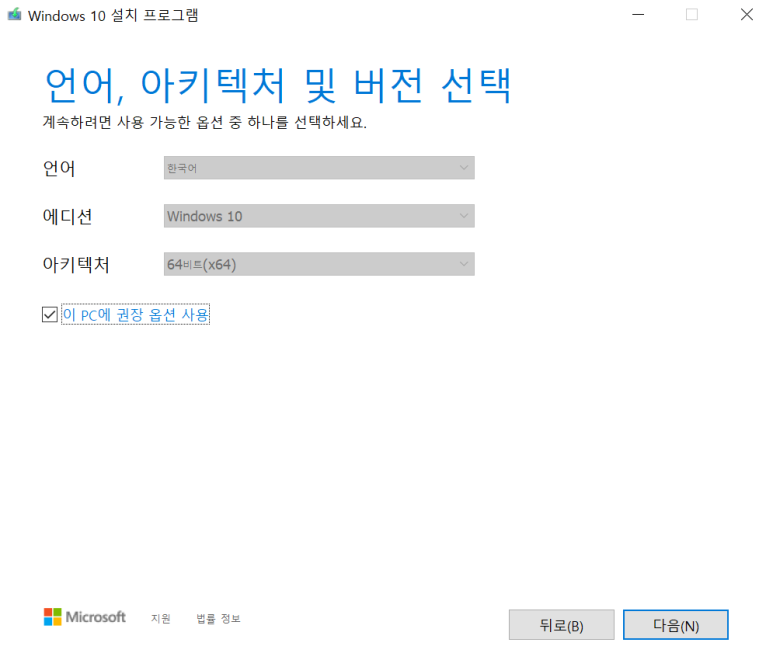Click the 뒤로(B) button
This screenshot has width=773, height=667.
click(562, 625)
